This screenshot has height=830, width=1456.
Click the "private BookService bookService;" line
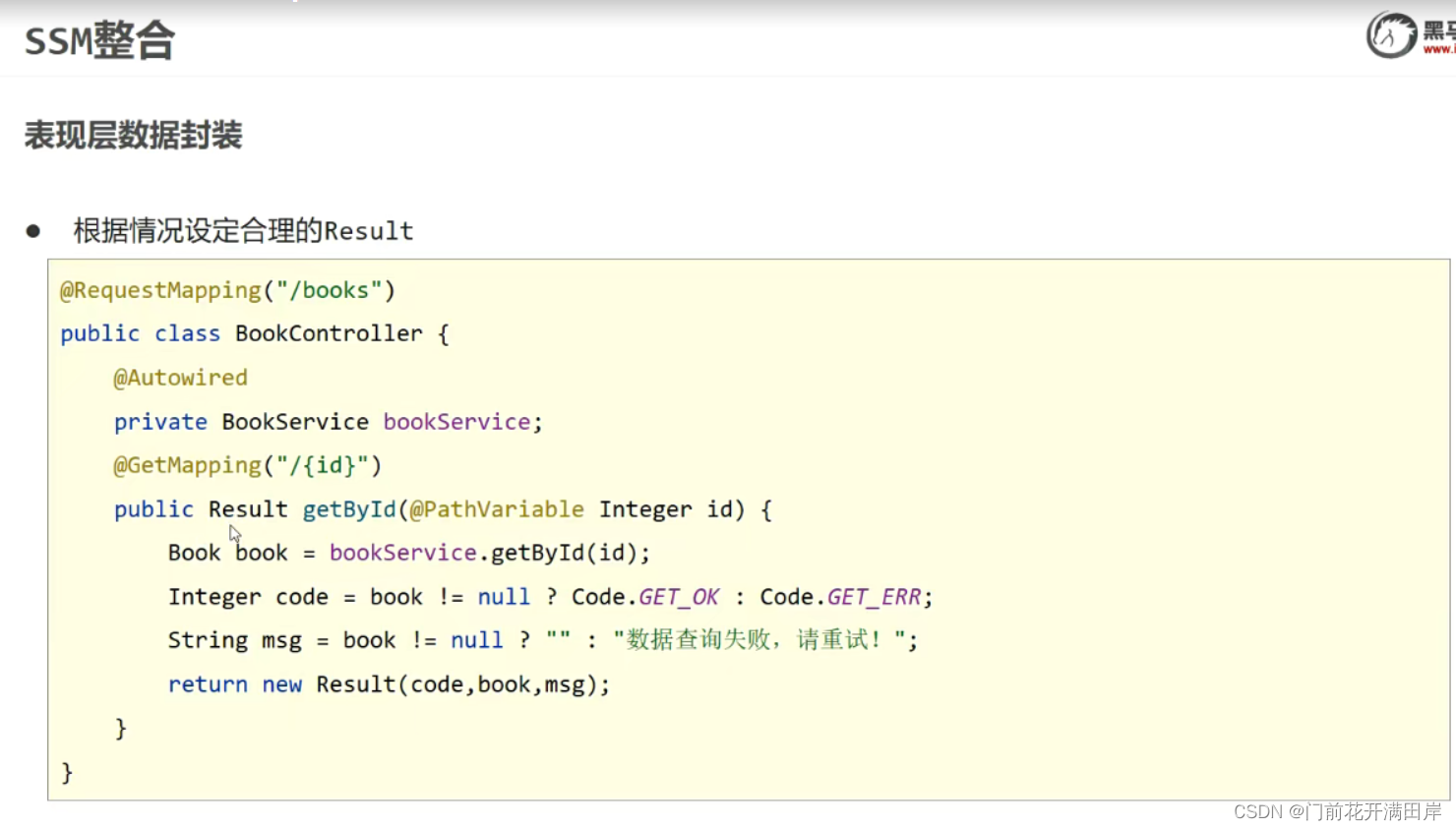328,422
